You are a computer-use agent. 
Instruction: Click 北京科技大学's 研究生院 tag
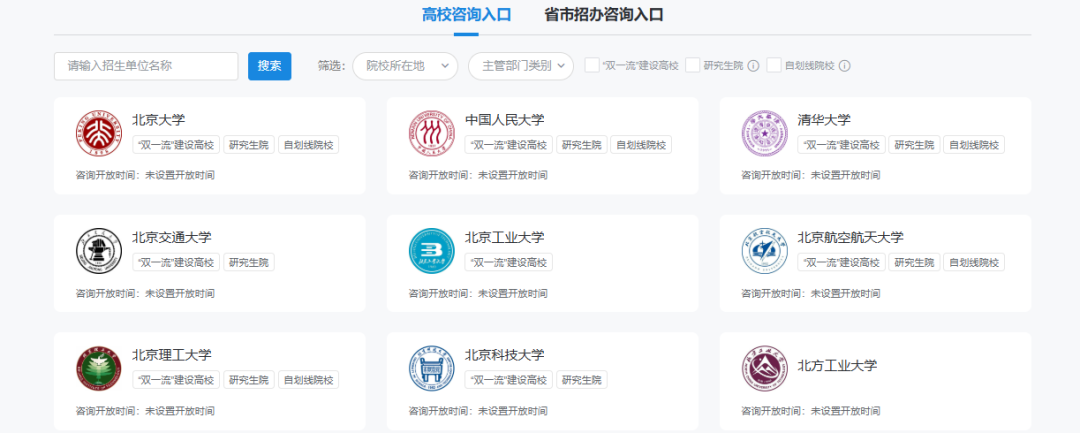point(582,380)
